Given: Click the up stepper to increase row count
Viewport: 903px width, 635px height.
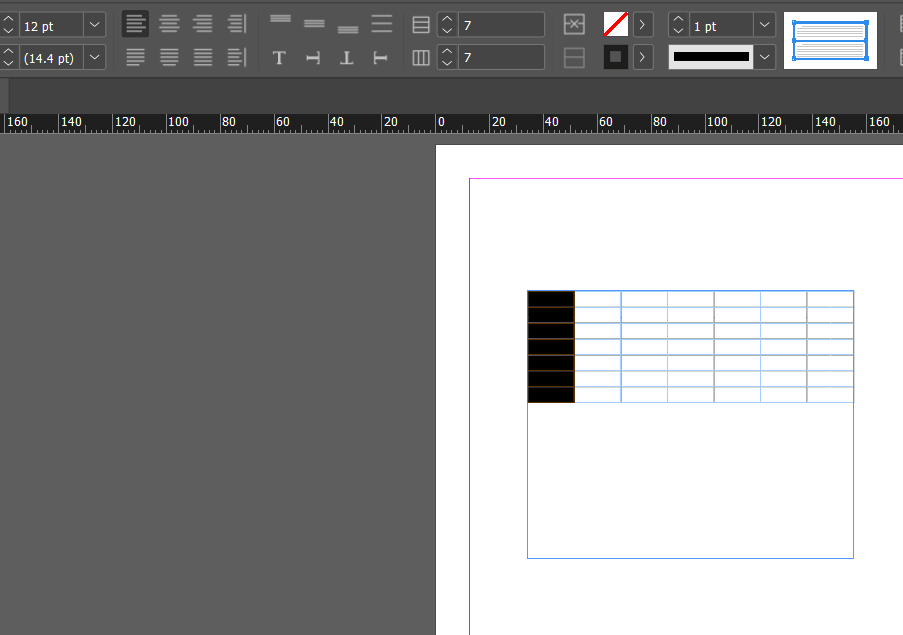Looking at the screenshot, I should pyautogui.click(x=446, y=18).
